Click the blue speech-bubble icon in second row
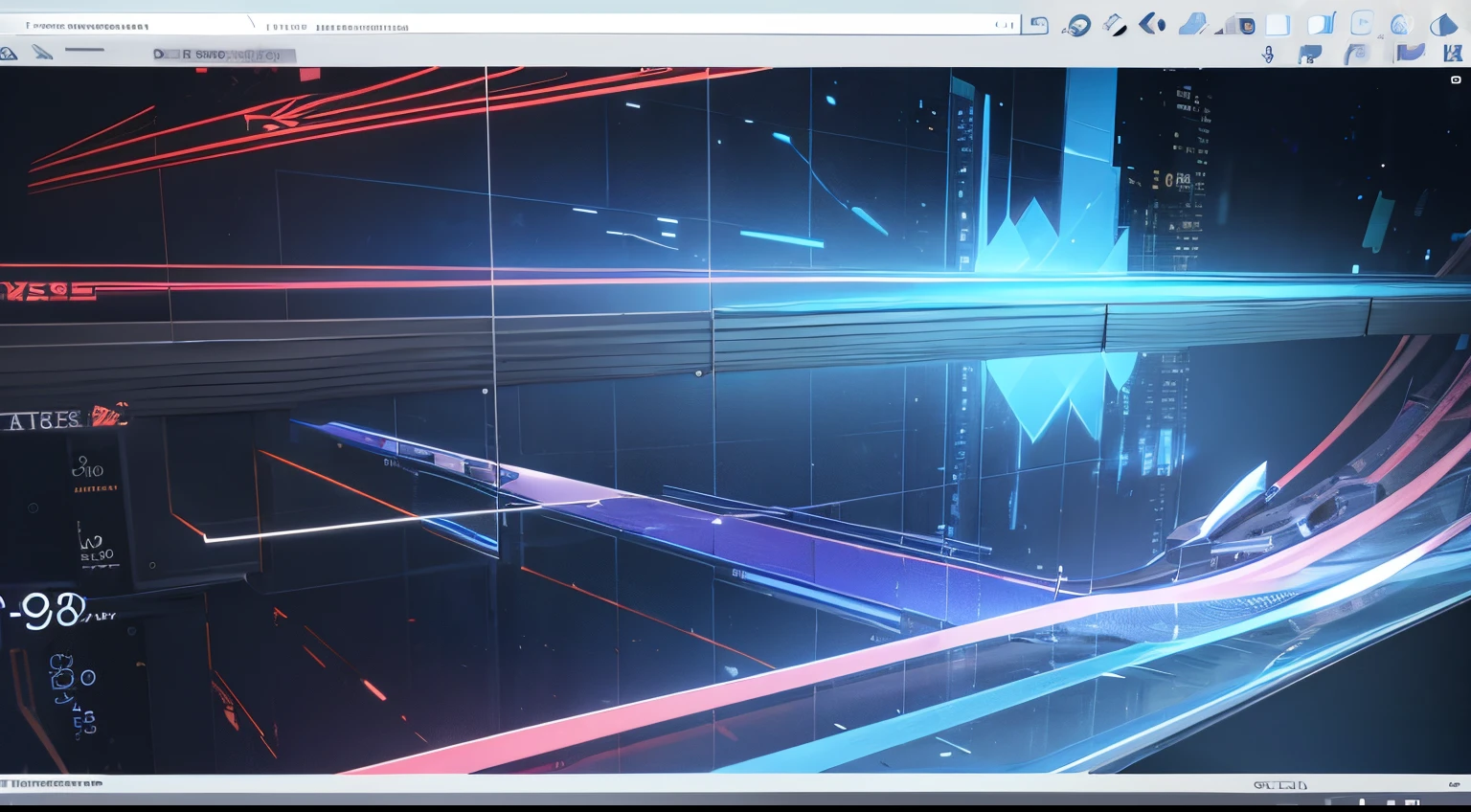The width and height of the screenshot is (1471, 812). click(x=1309, y=55)
